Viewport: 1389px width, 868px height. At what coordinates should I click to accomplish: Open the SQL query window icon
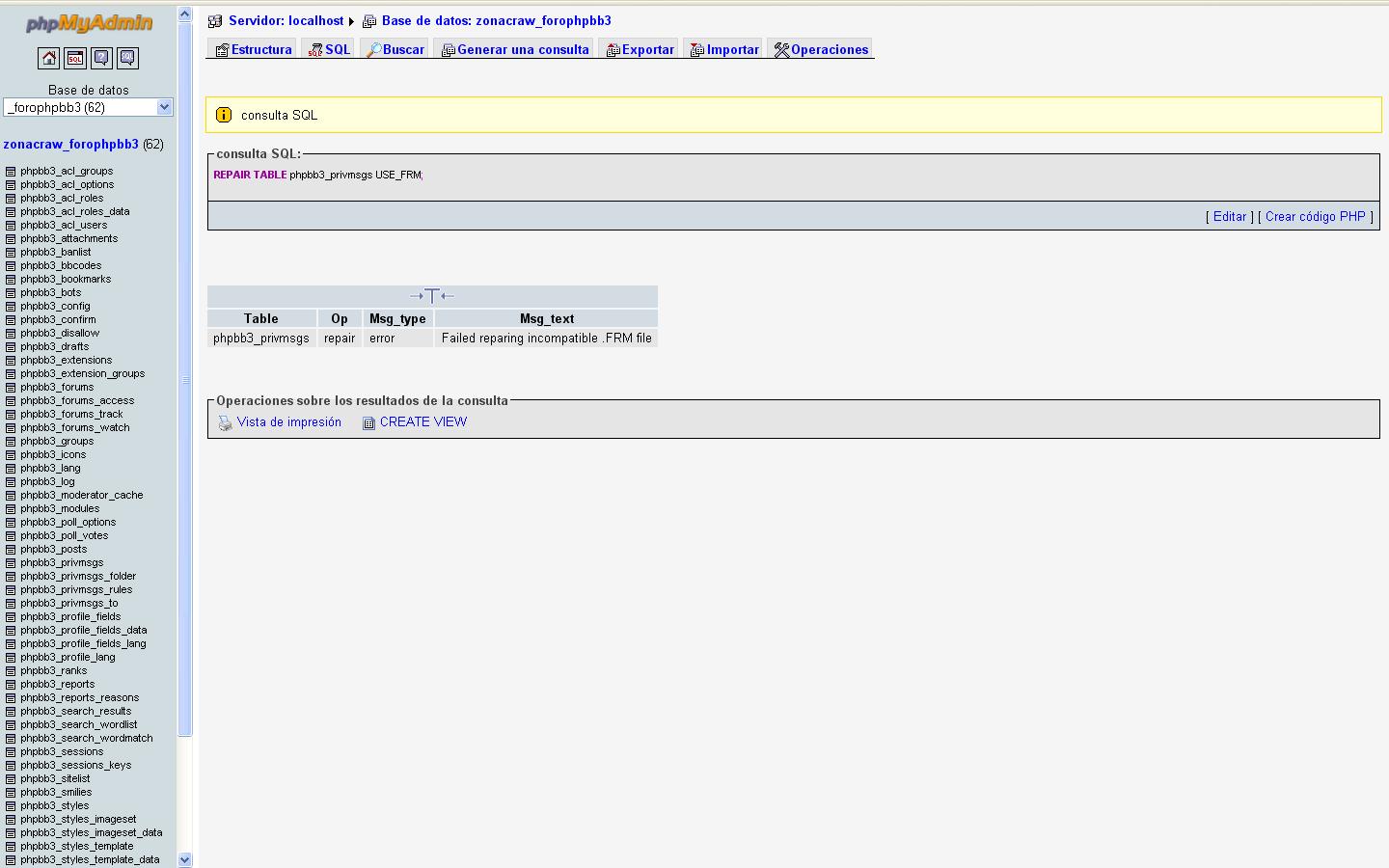click(75, 59)
